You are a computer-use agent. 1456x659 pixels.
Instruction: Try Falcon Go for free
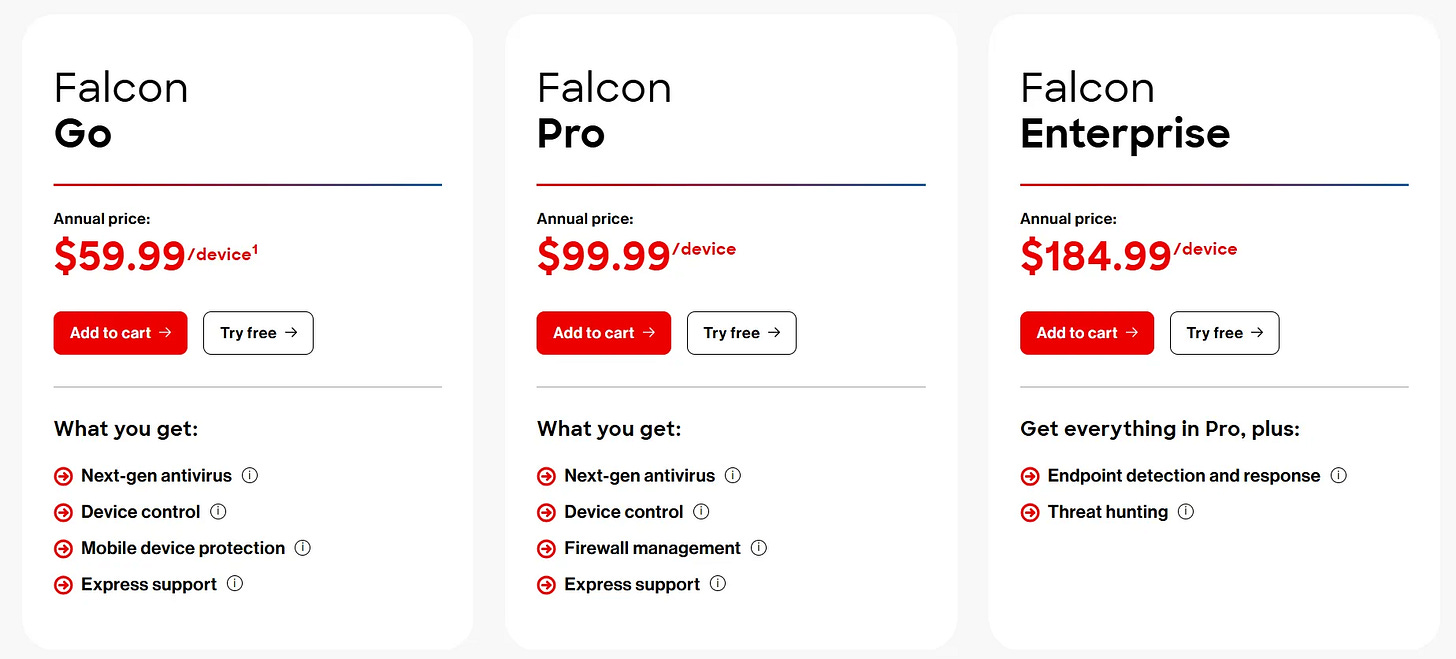tap(258, 333)
